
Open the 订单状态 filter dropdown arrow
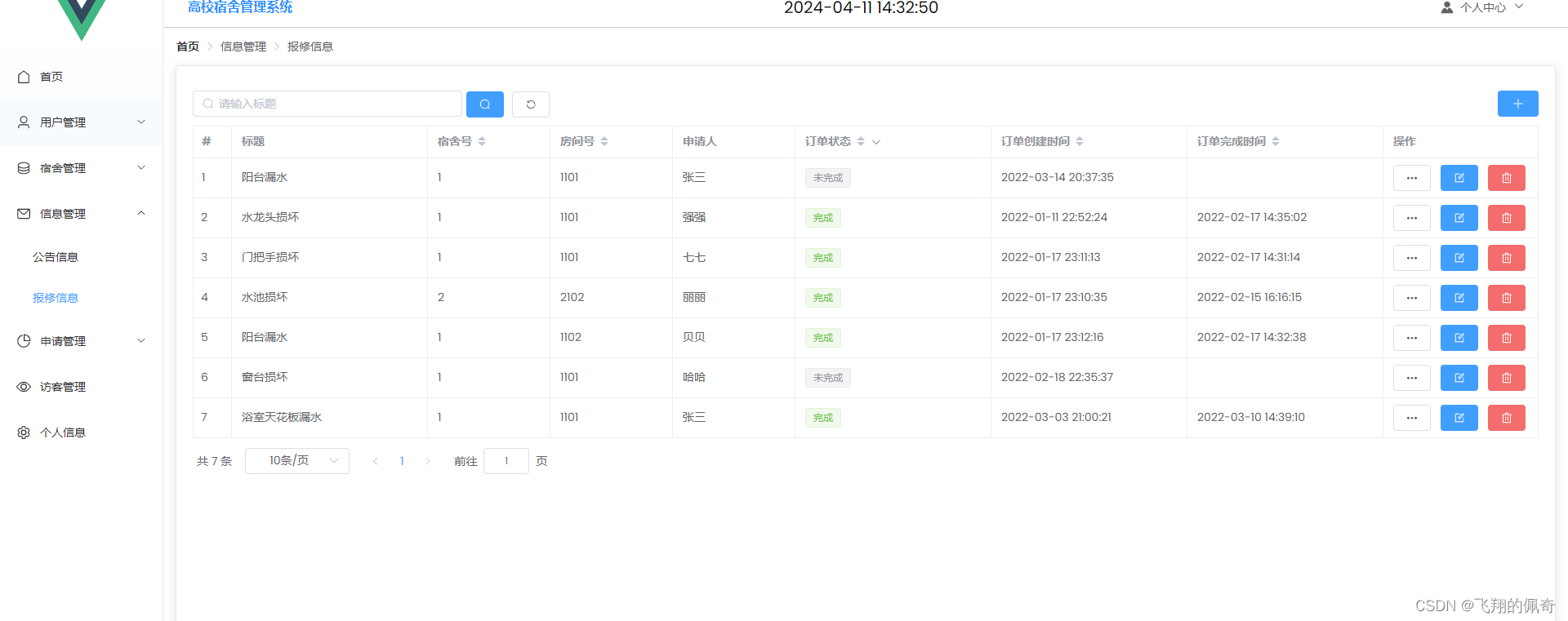[x=876, y=142]
